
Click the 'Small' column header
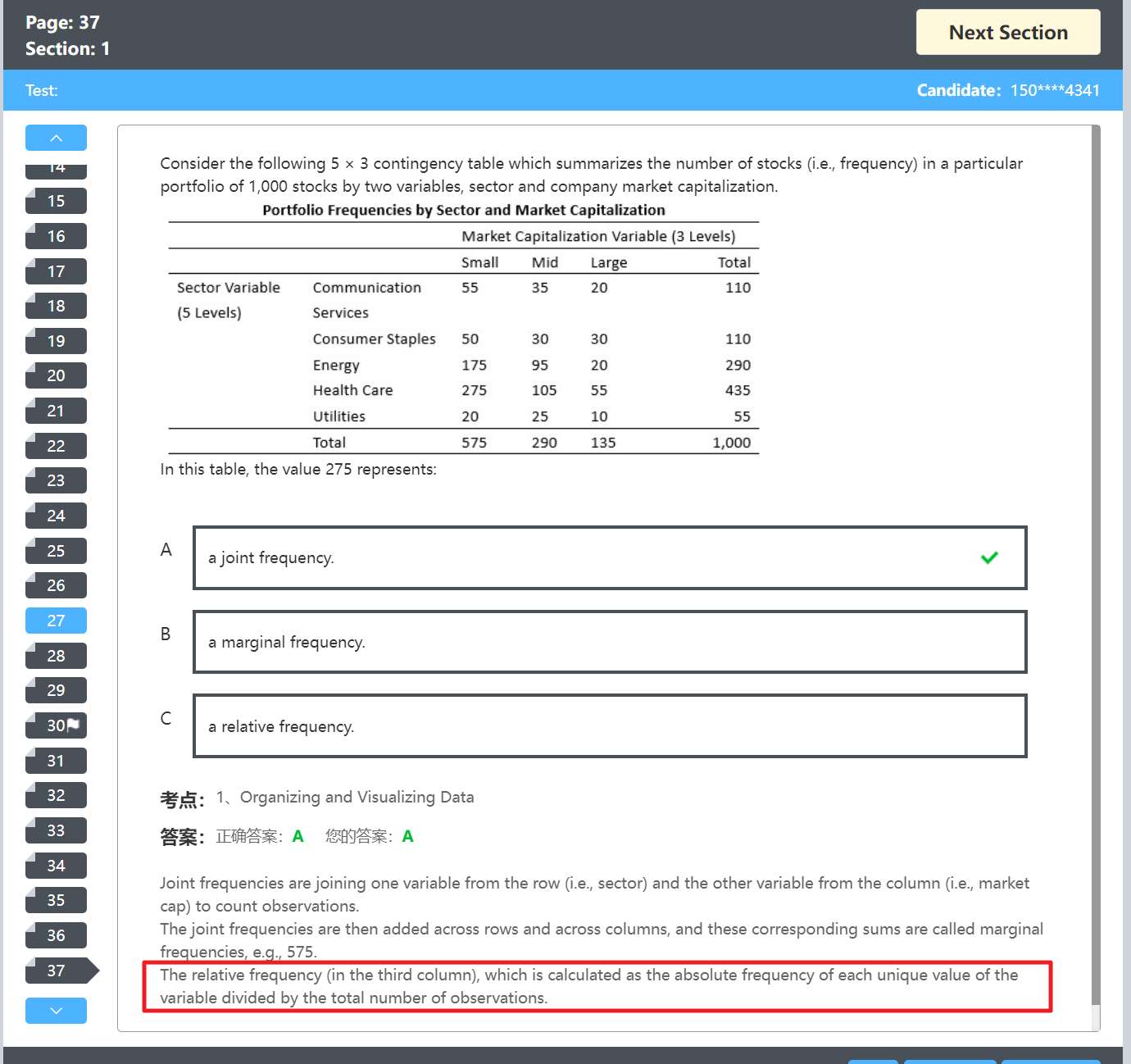[x=479, y=262]
